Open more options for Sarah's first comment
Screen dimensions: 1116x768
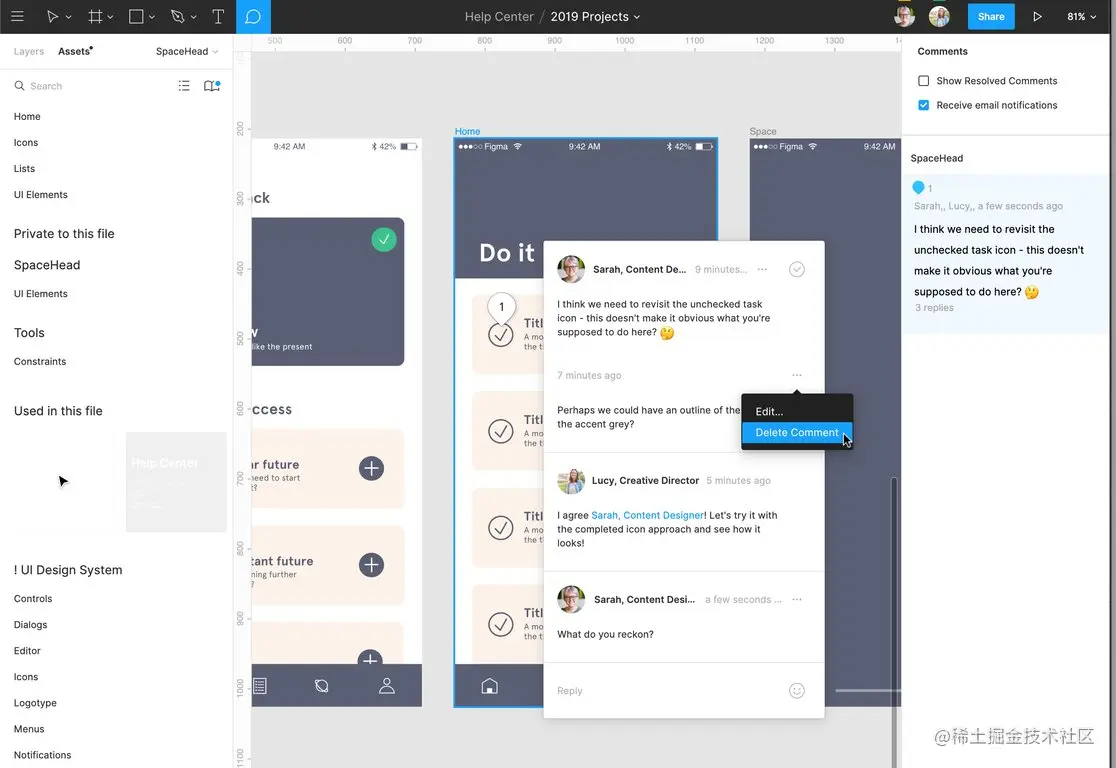coord(762,269)
